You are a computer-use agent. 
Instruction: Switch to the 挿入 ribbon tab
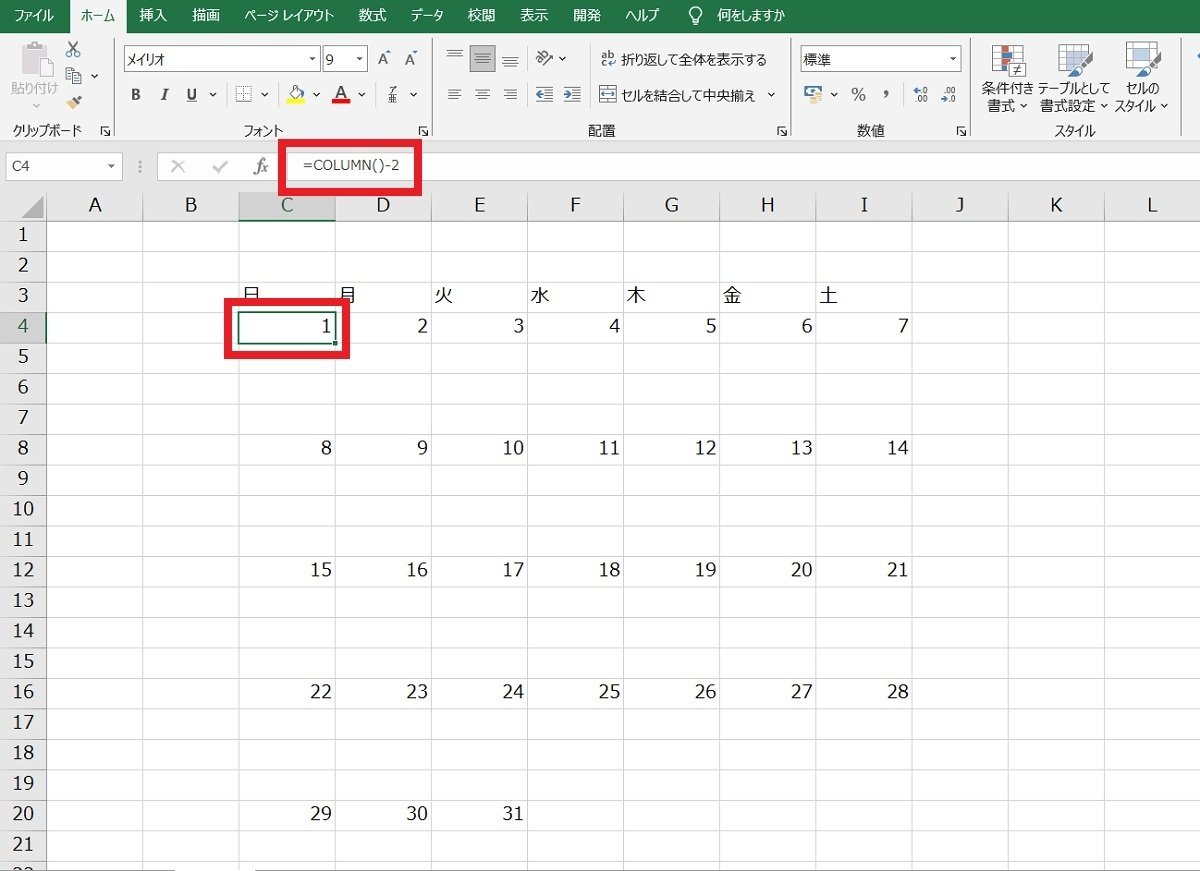(x=152, y=15)
